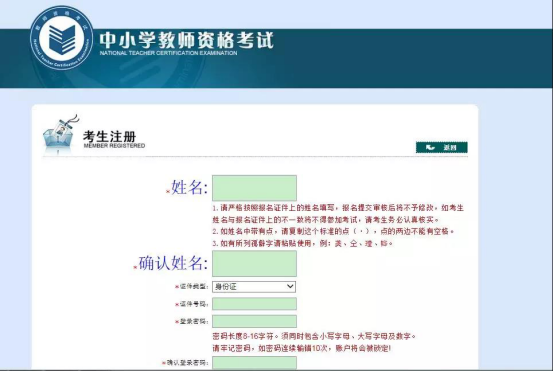Screen dimensions: 554x372
Task: Focus the 登录密码 password field
Action: click(x=254, y=321)
